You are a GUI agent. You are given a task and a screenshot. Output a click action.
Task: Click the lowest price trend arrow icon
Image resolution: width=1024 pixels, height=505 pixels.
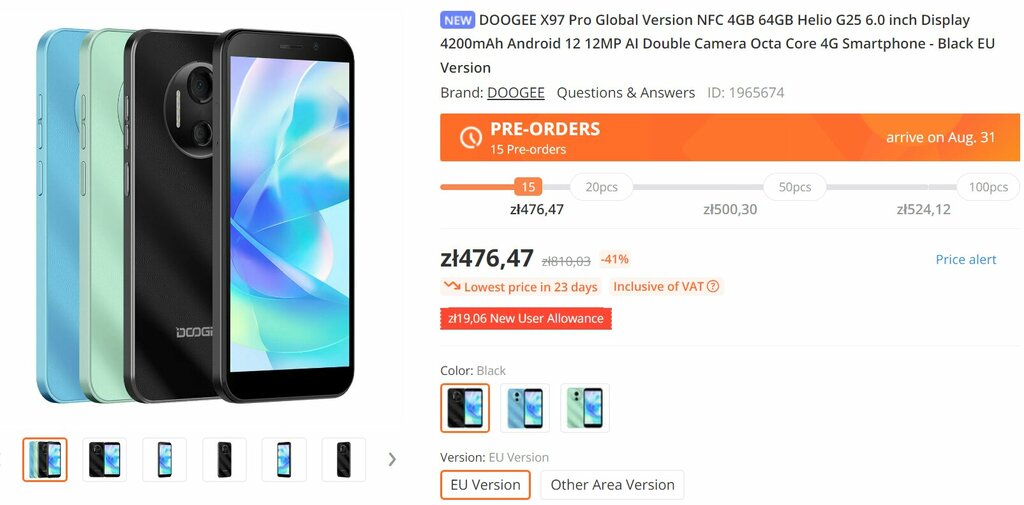[x=452, y=286]
